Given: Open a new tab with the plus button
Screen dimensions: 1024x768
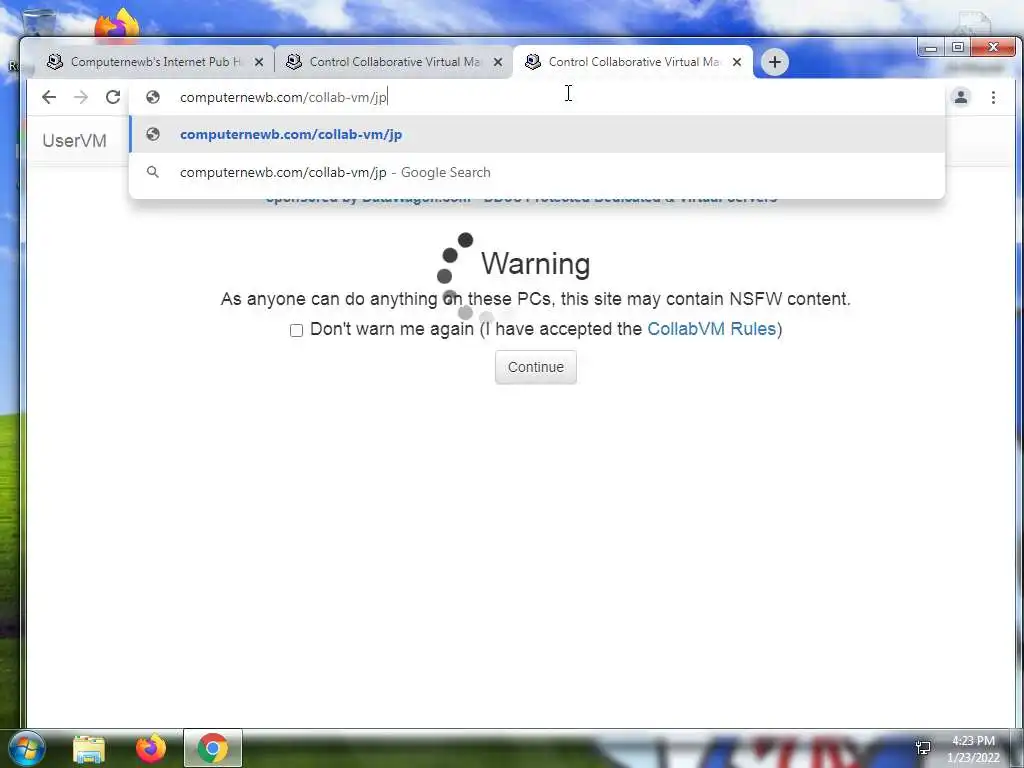Looking at the screenshot, I should [775, 62].
